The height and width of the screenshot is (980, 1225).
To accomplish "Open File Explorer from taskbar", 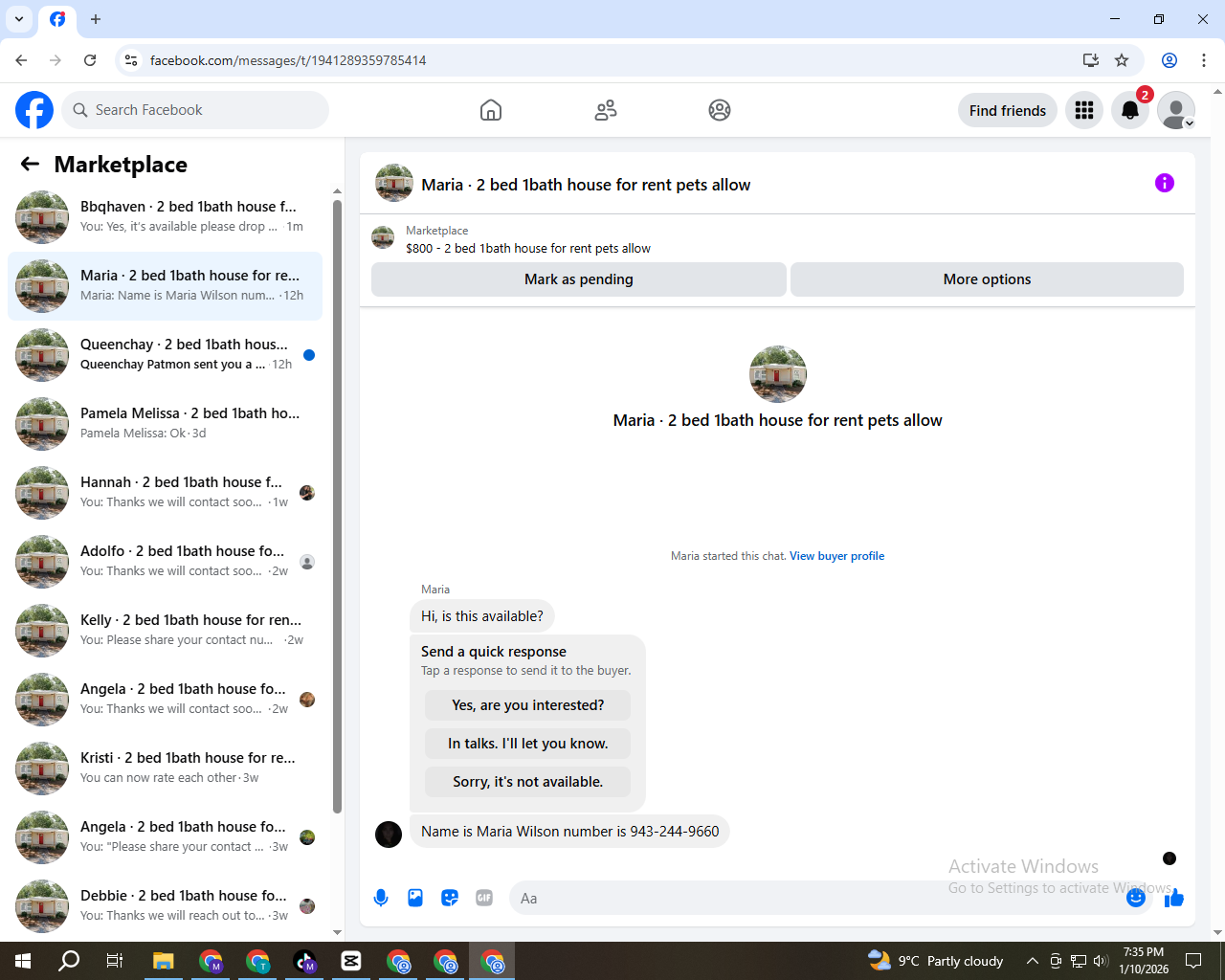I will [x=164, y=961].
